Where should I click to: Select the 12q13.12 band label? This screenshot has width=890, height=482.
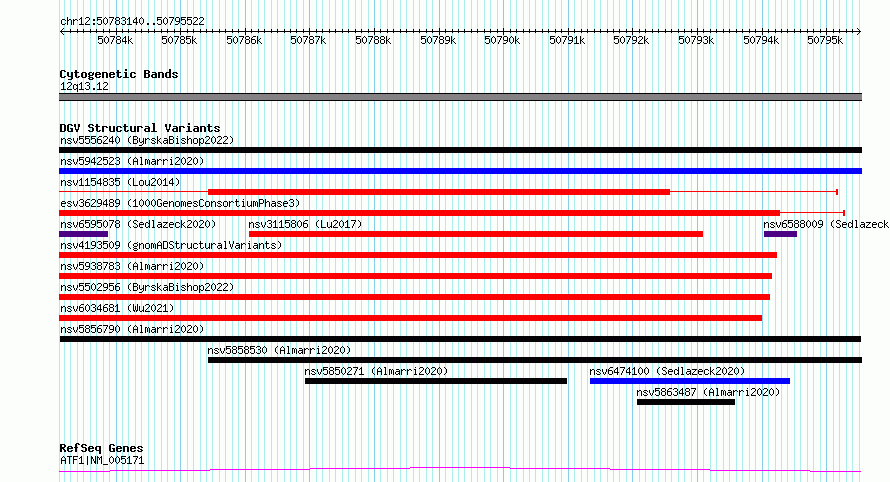84,86
